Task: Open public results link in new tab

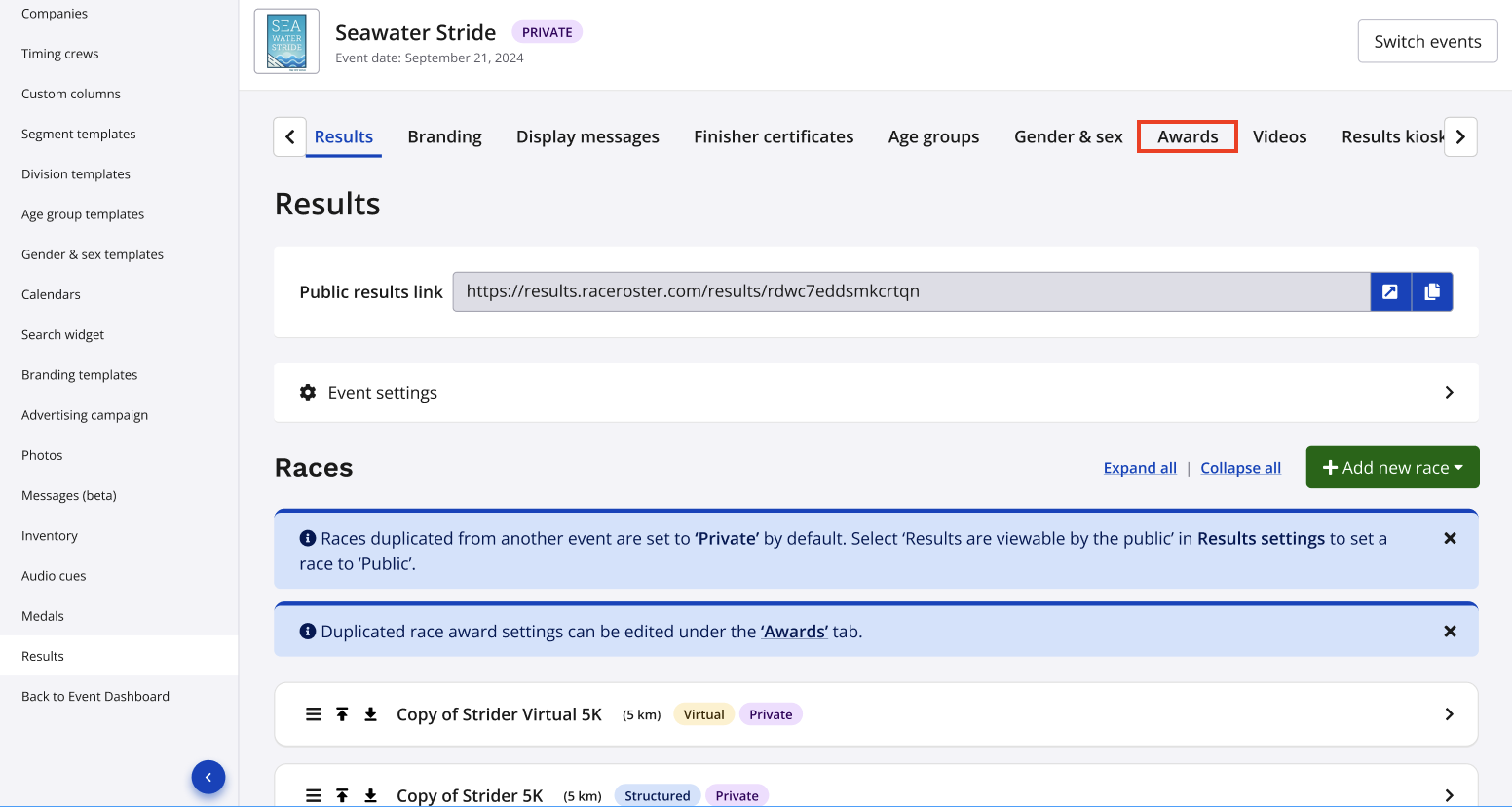Action: [1390, 291]
